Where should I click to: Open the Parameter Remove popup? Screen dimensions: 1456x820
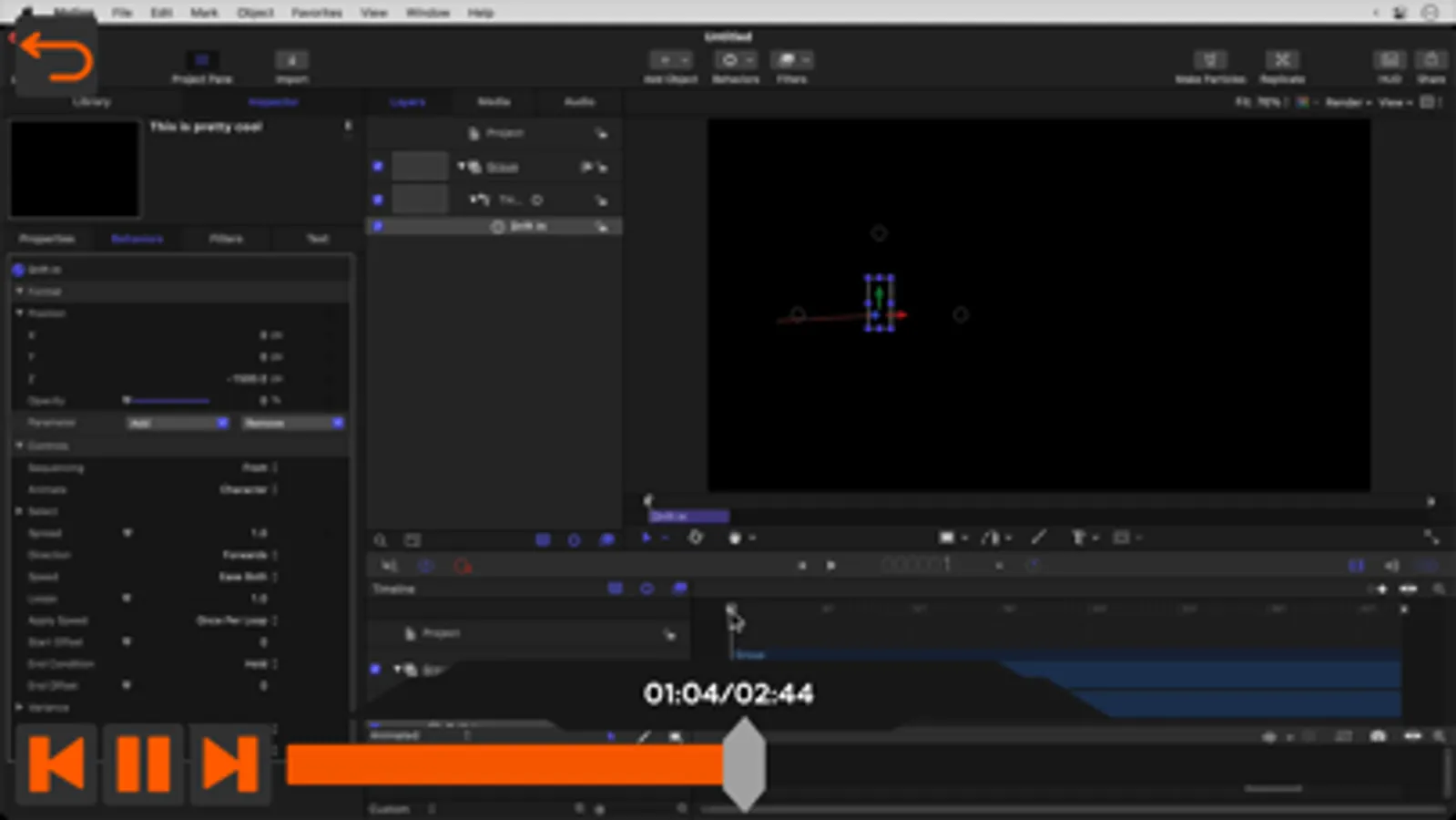(x=293, y=423)
